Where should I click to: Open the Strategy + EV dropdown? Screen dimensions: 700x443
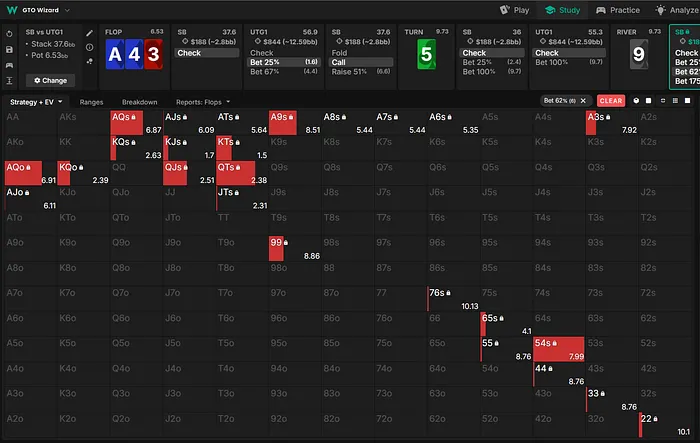coord(36,102)
